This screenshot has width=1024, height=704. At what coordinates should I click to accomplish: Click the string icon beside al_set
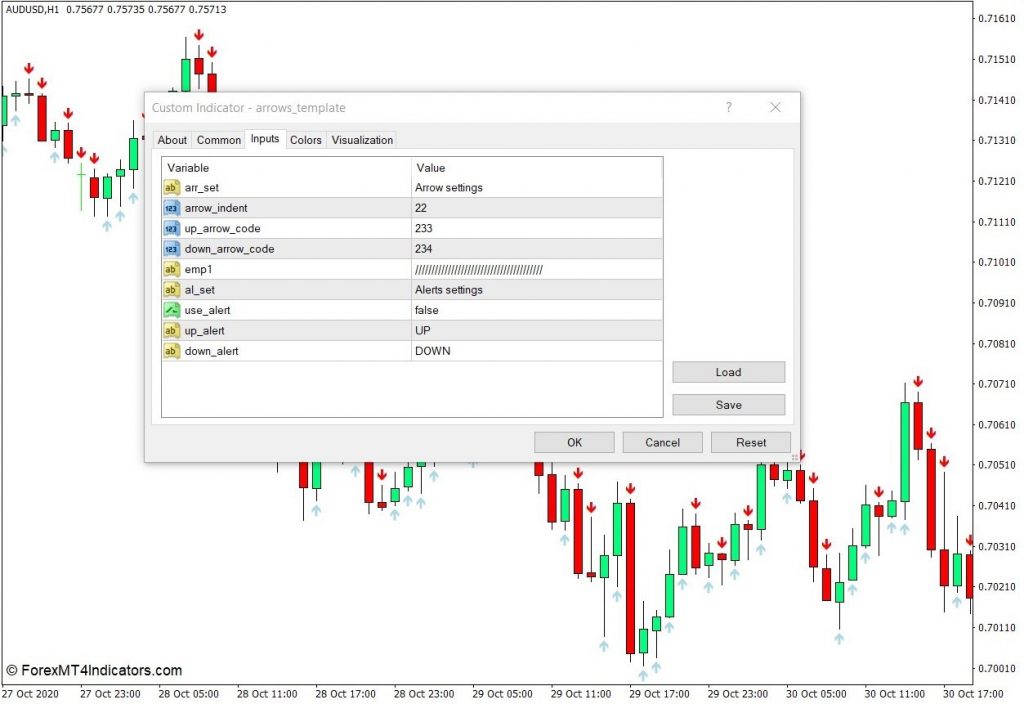point(171,289)
